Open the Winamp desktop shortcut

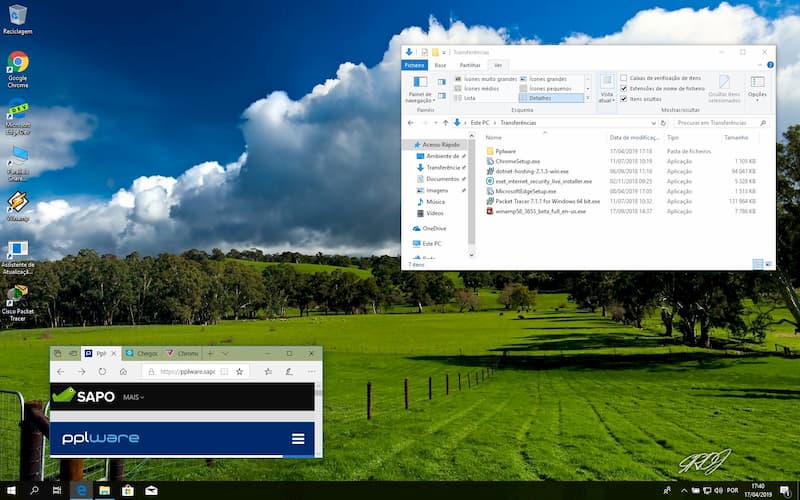(x=18, y=206)
